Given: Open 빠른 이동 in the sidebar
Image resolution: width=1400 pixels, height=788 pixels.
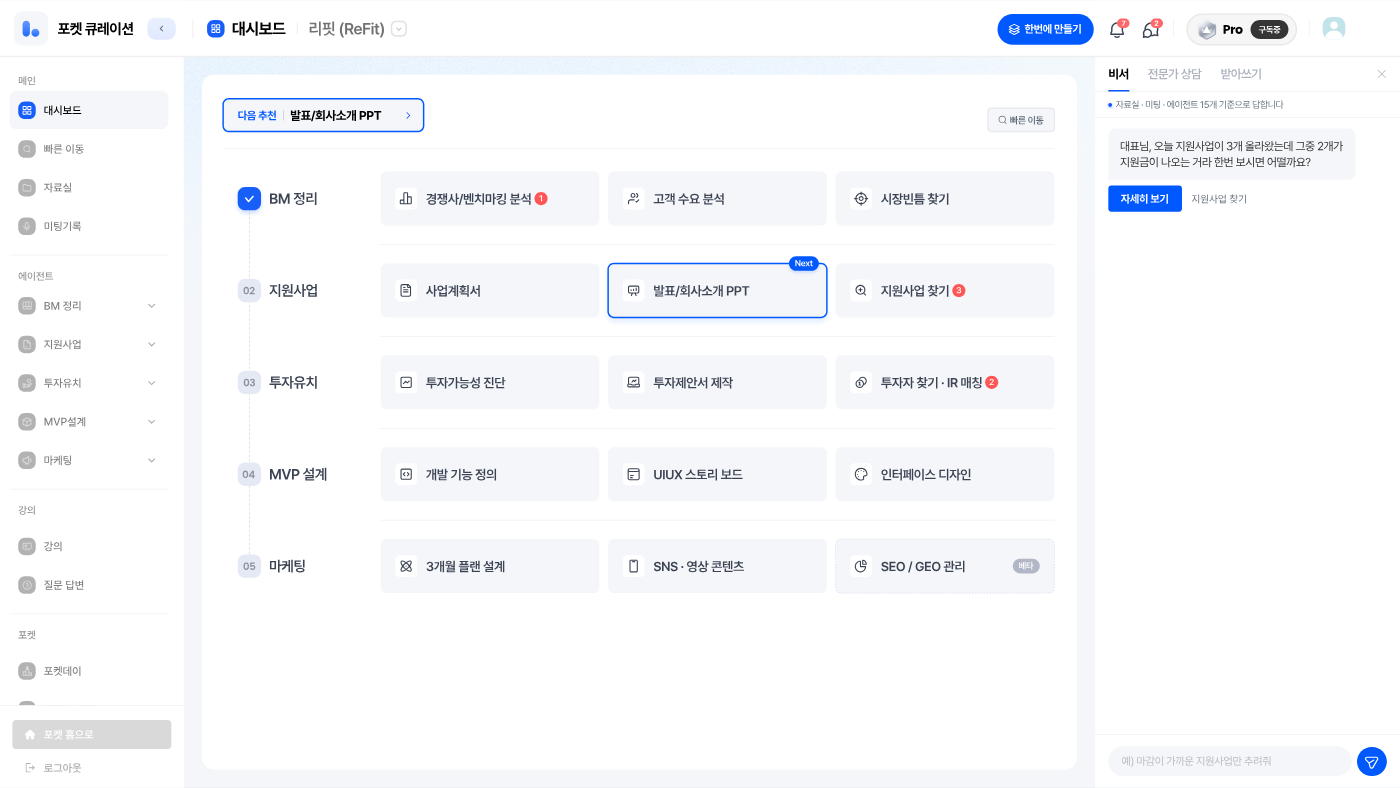Looking at the screenshot, I should click(89, 149).
